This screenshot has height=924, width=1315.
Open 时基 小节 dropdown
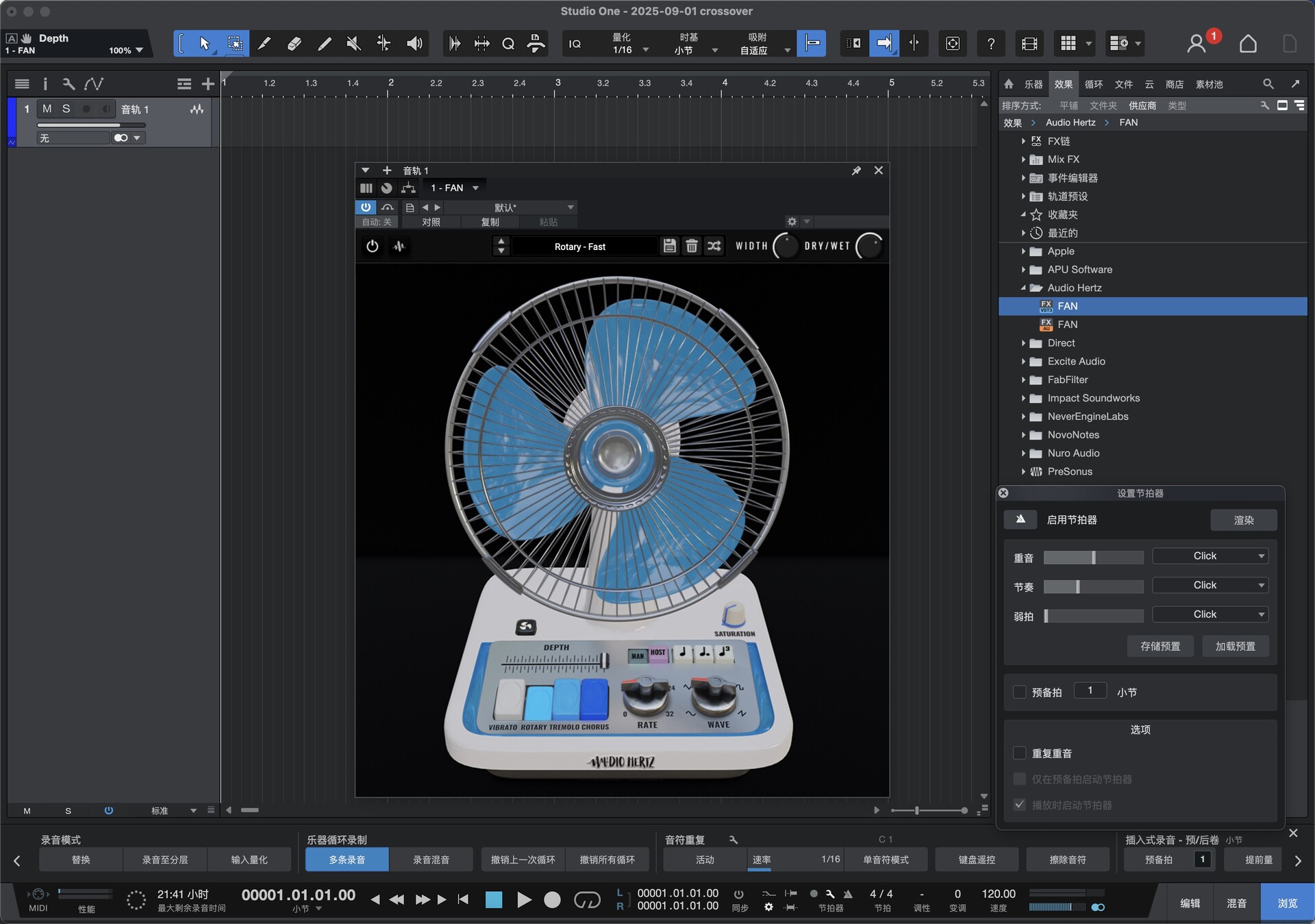coord(694,50)
